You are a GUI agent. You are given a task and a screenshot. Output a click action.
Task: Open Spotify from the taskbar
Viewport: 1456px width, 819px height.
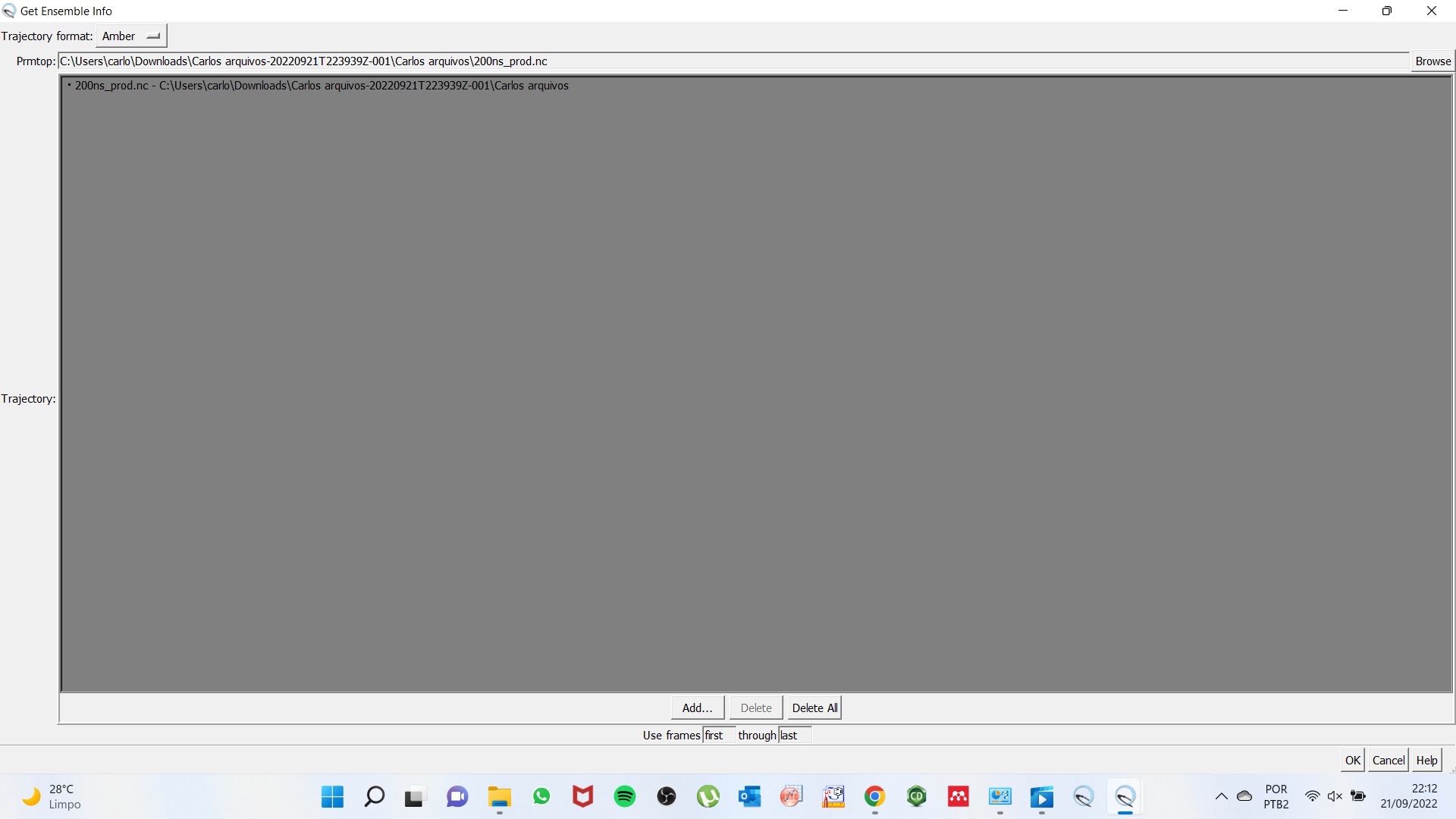click(x=625, y=796)
